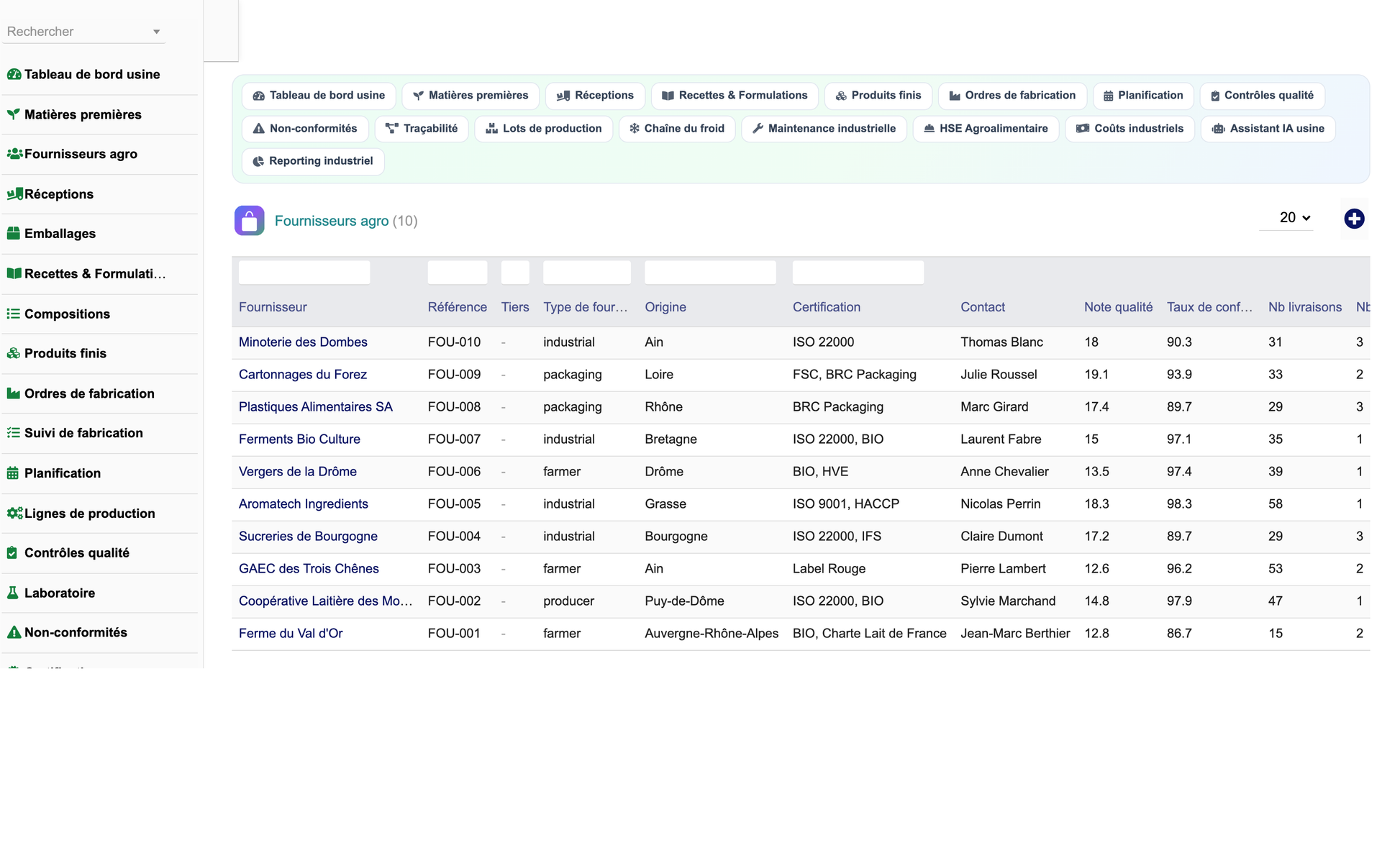Viewport: 1400px width, 866px height.
Task: Focus the Type de fournisseur filter field
Action: [x=587, y=273]
